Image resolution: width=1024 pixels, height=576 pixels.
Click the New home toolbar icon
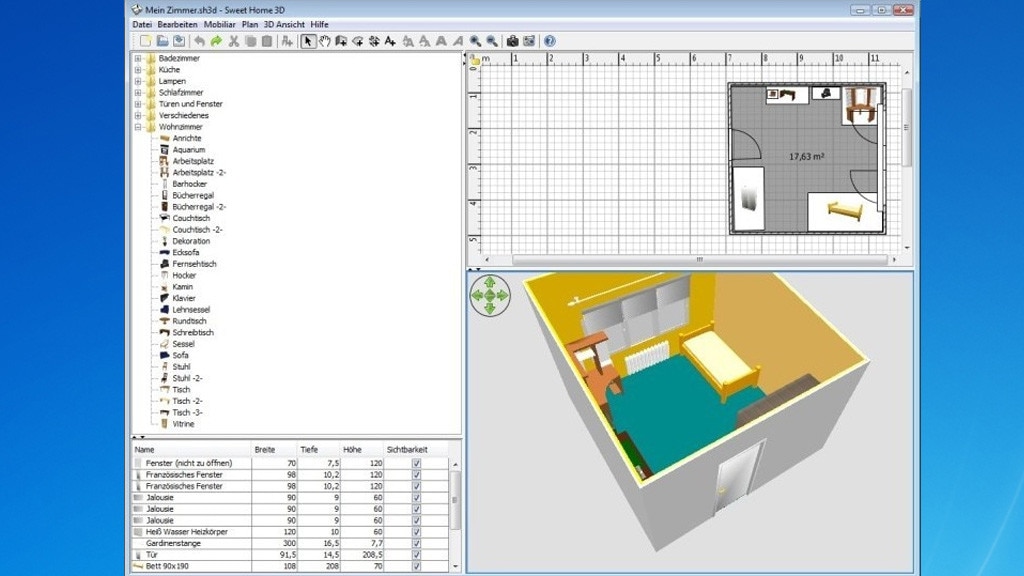(x=146, y=41)
